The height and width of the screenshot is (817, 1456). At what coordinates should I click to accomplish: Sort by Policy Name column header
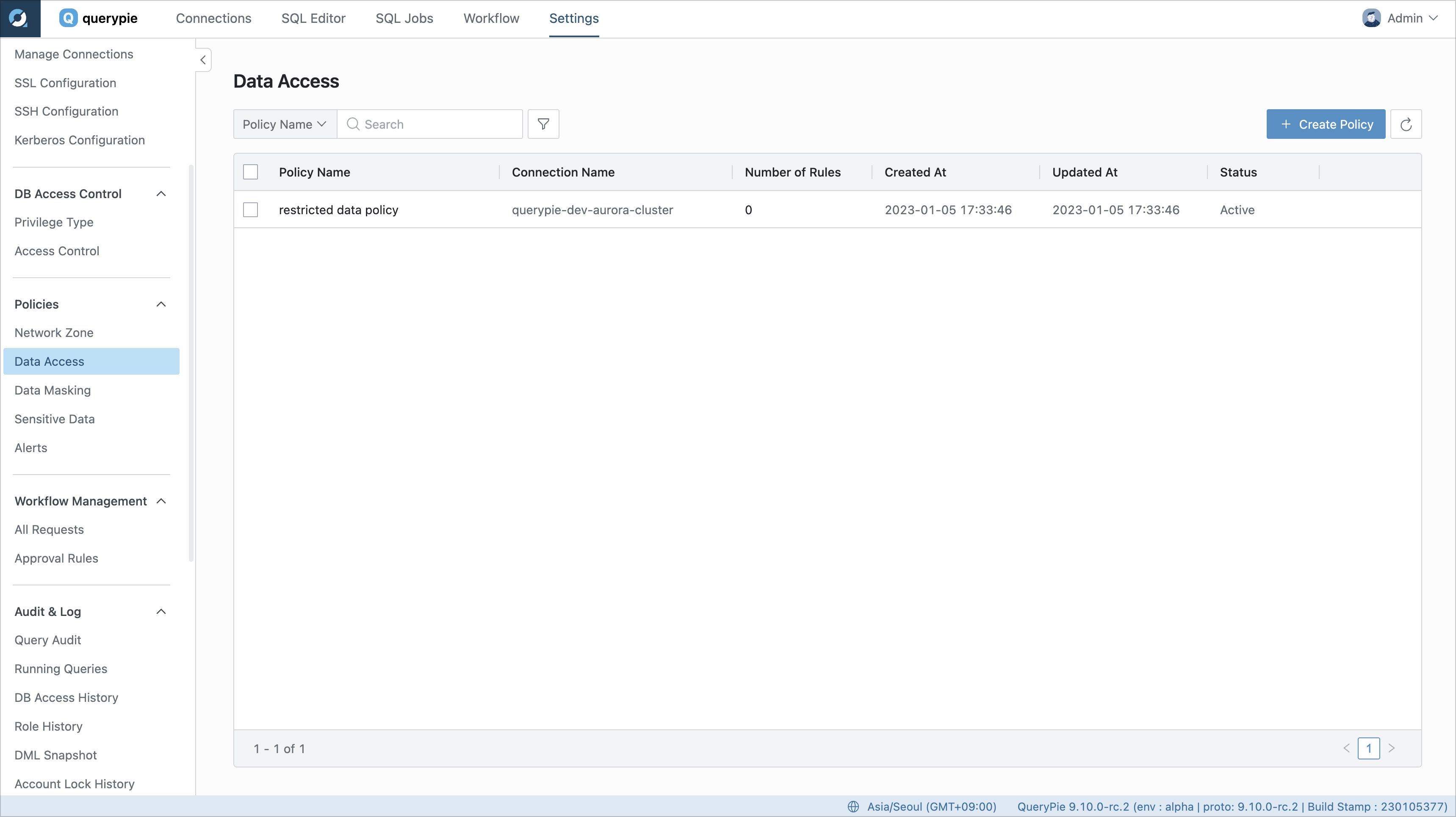[314, 172]
